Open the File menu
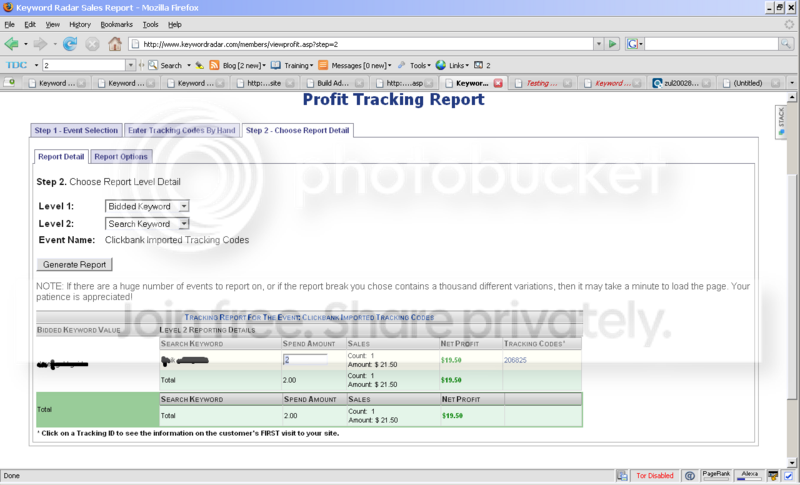 [x=9, y=24]
